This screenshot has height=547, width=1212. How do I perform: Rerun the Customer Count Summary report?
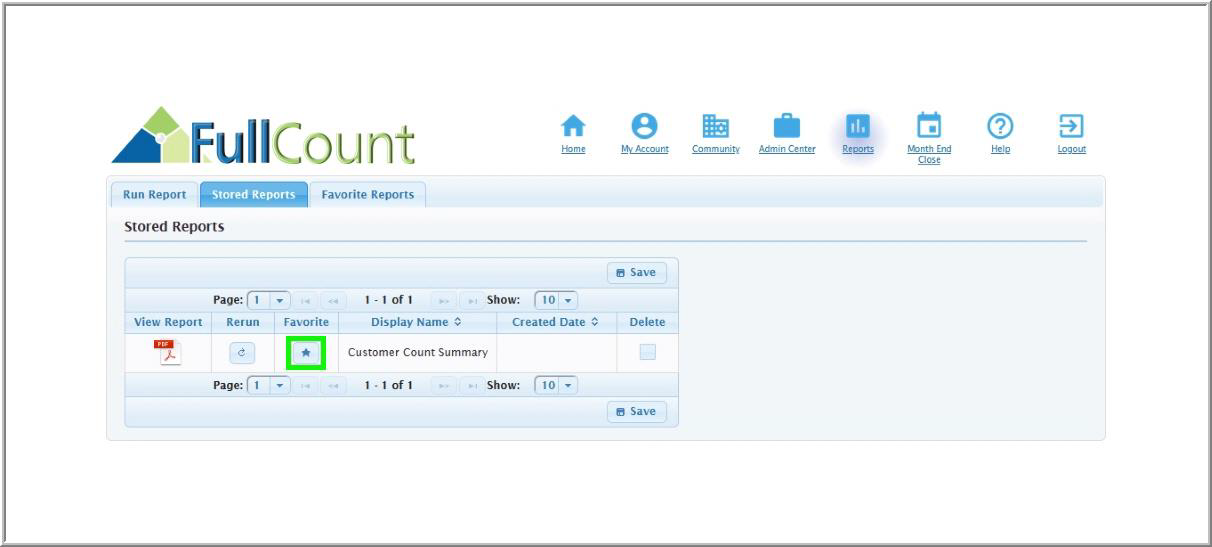(242, 352)
